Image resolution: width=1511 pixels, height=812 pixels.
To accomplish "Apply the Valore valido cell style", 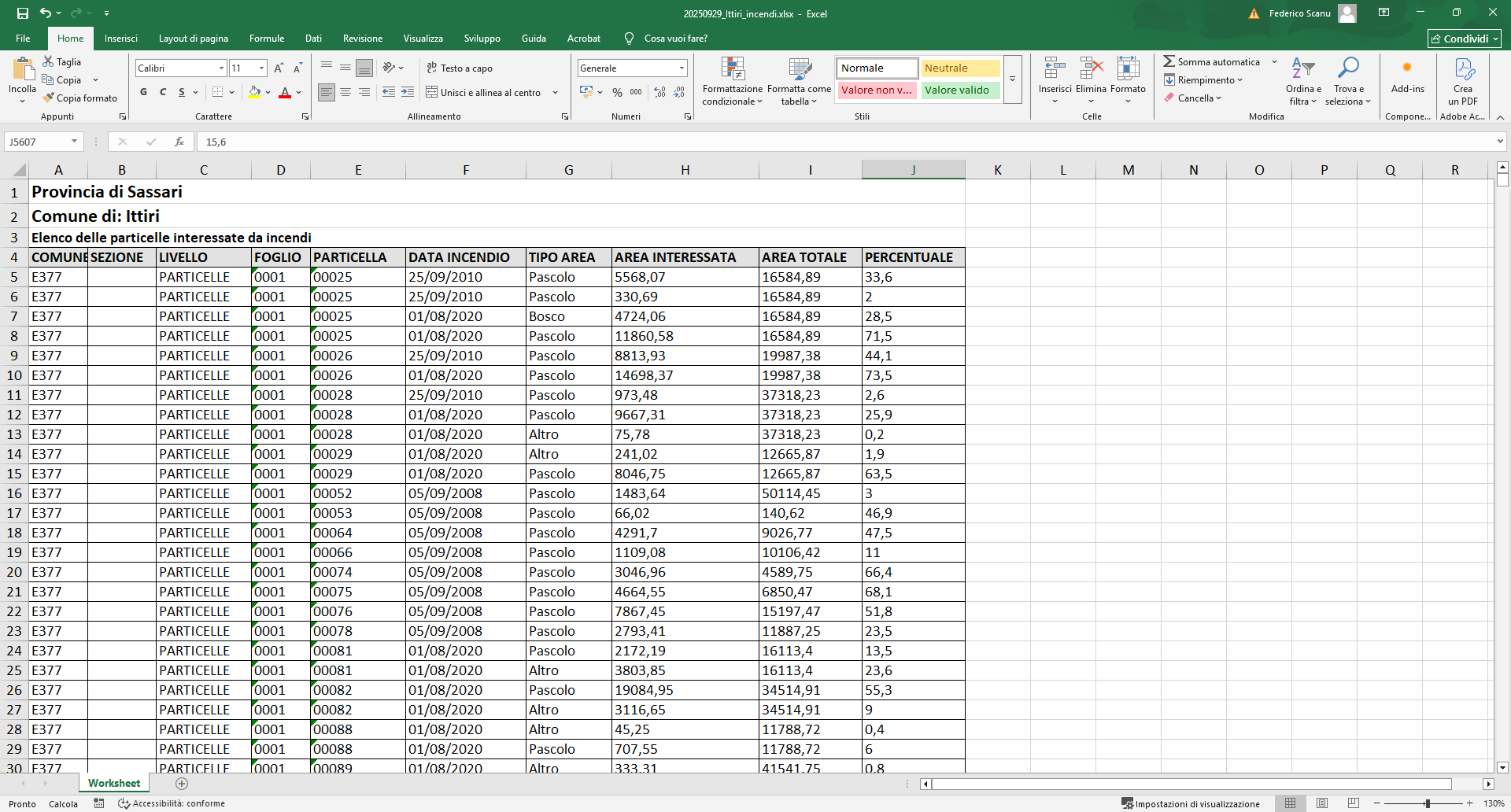I will tap(959, 90).
